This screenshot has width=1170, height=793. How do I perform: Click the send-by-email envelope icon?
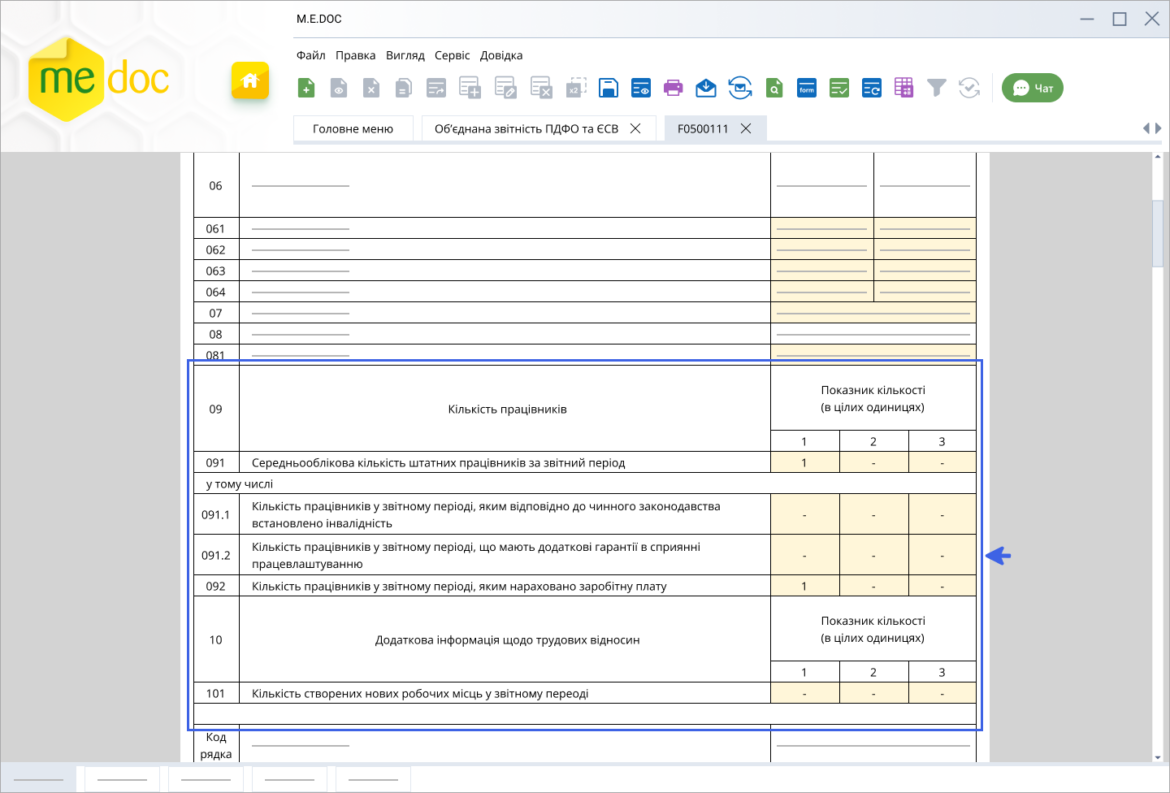[706, 88]
